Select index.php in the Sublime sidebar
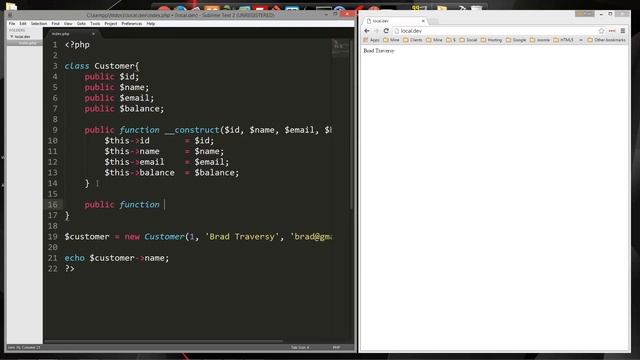 click(27, 43)
